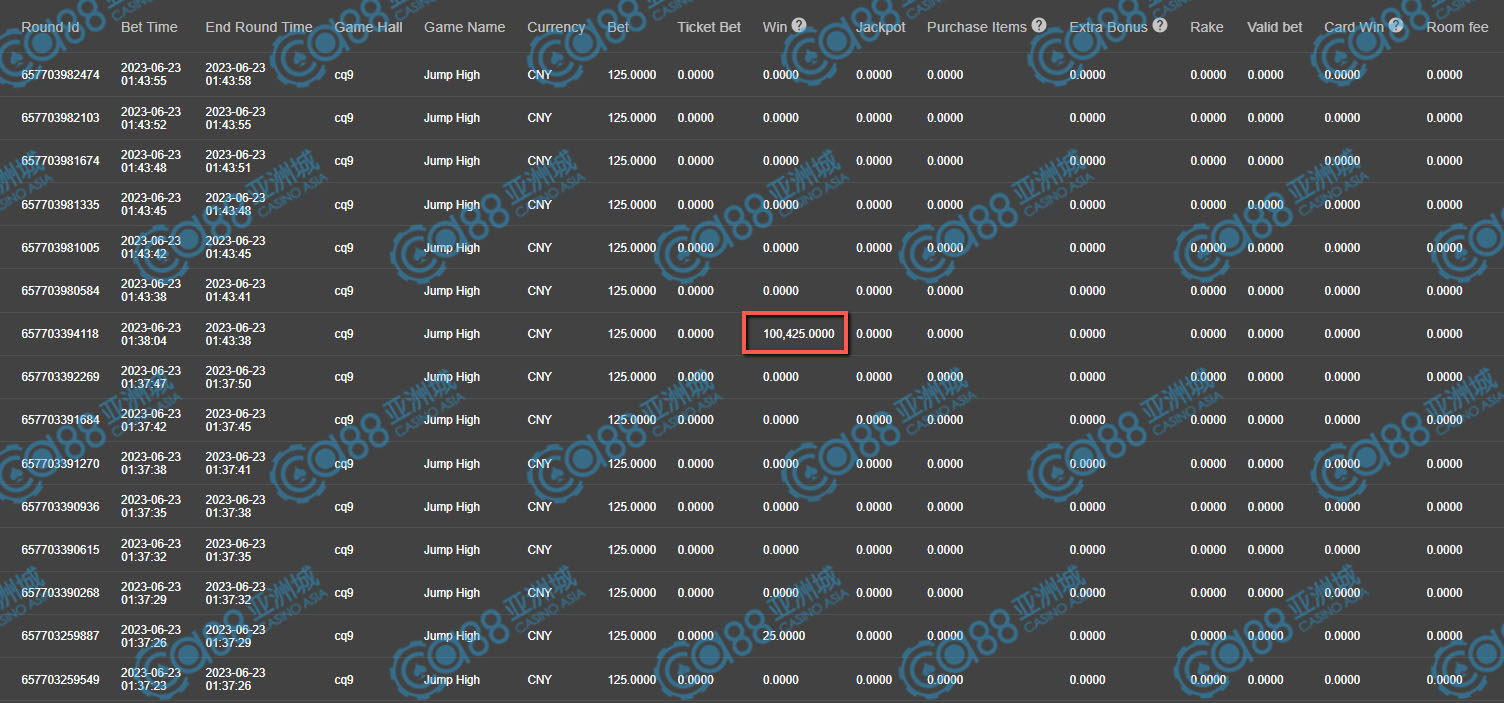Screen dimensions: 1504x703
Task: Click Jump High in round 657703394118 row
Action: pyautogui.click(x=452, y=334)
